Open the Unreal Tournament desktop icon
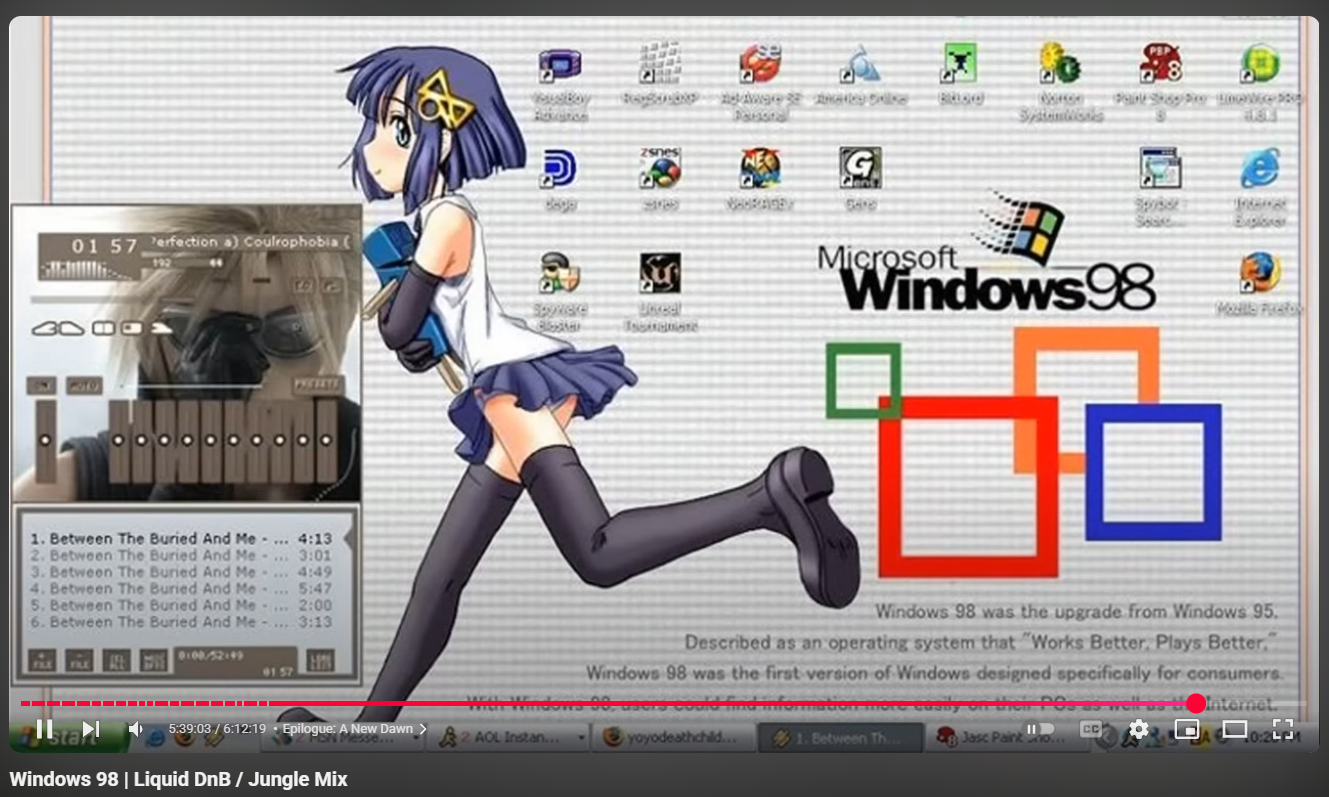1329x797 pixels. pos(660,291)
